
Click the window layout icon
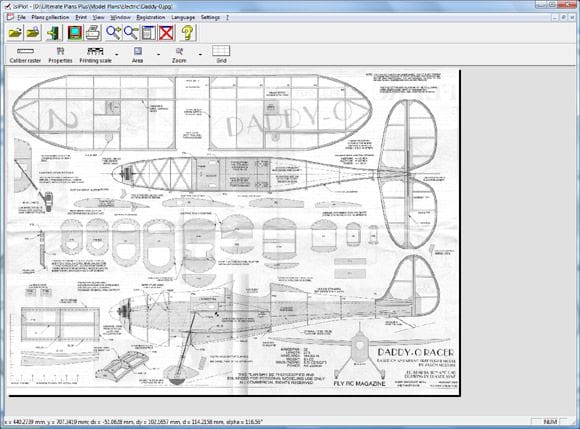(149, 33)
